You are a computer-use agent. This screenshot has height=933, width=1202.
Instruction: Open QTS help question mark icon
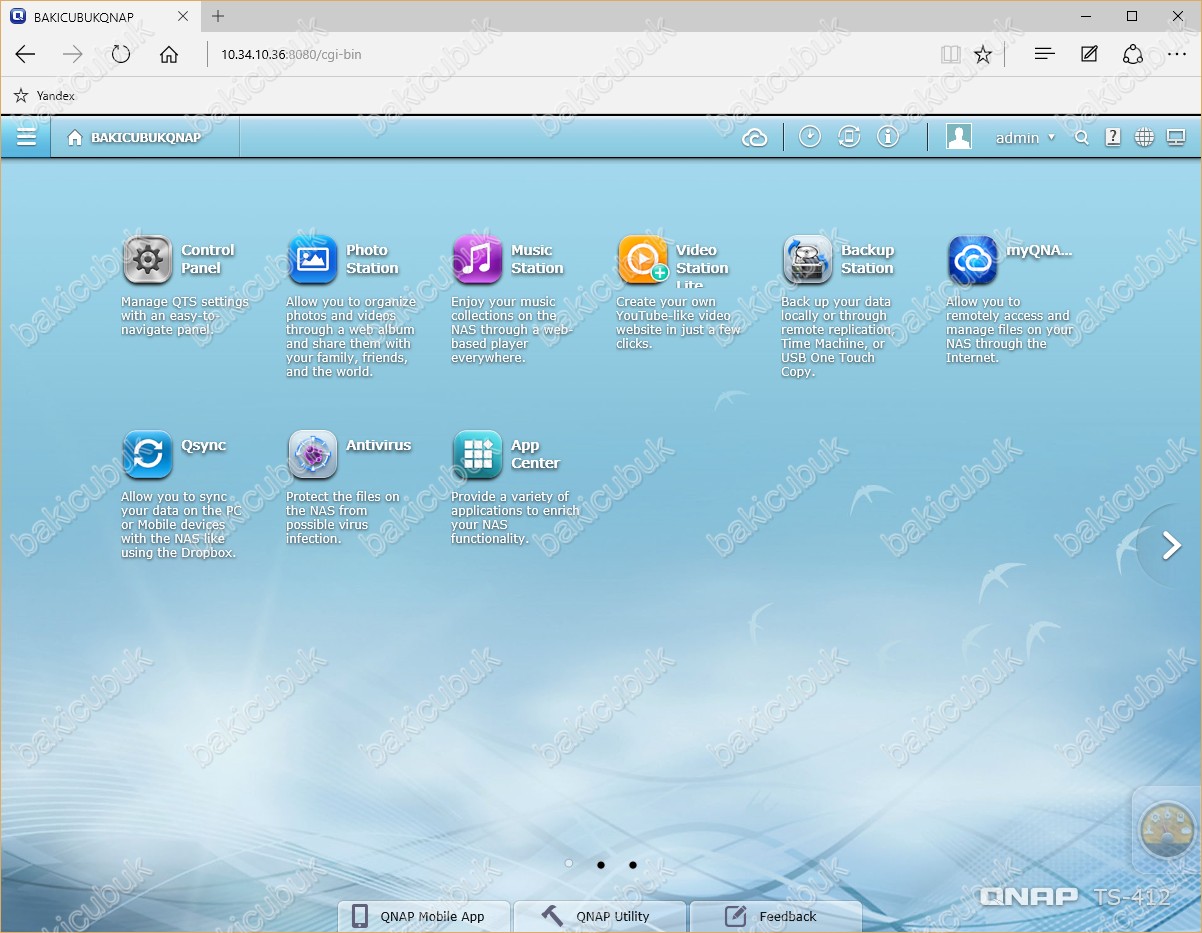coord(1113,138)
